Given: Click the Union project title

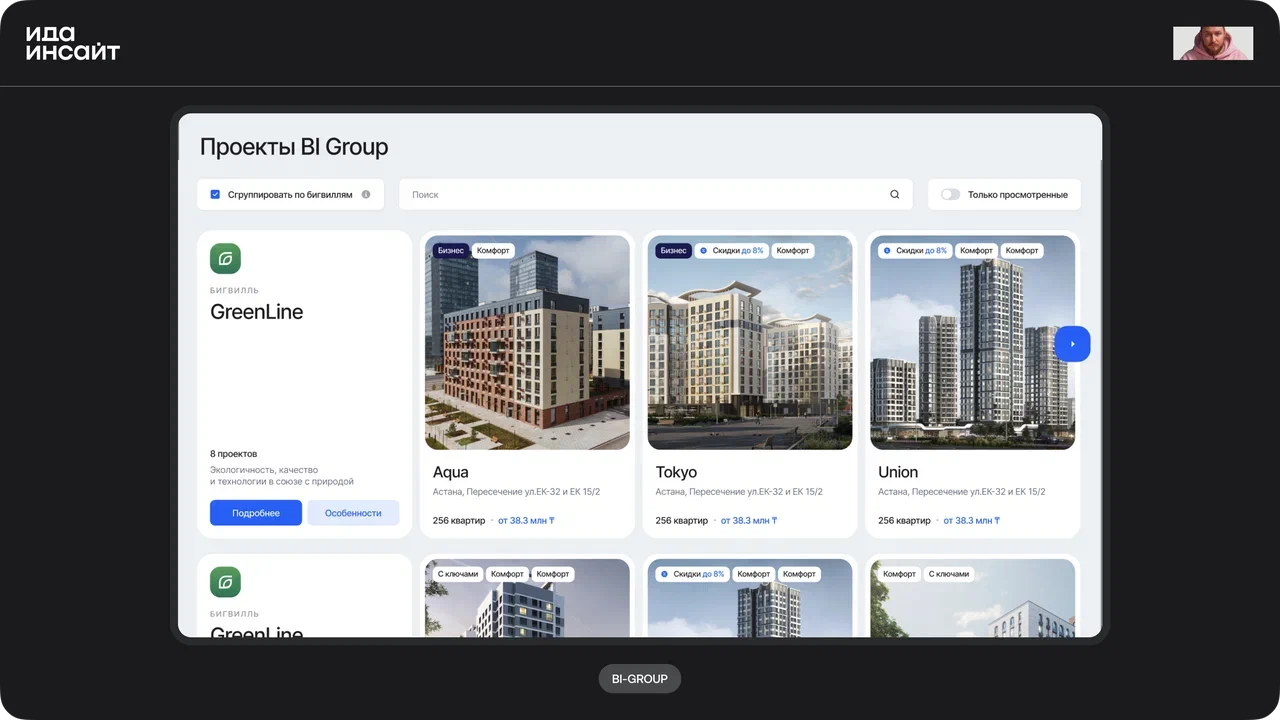Looking at the screenshot, I should pyautogui.click(x=898, y=472).
